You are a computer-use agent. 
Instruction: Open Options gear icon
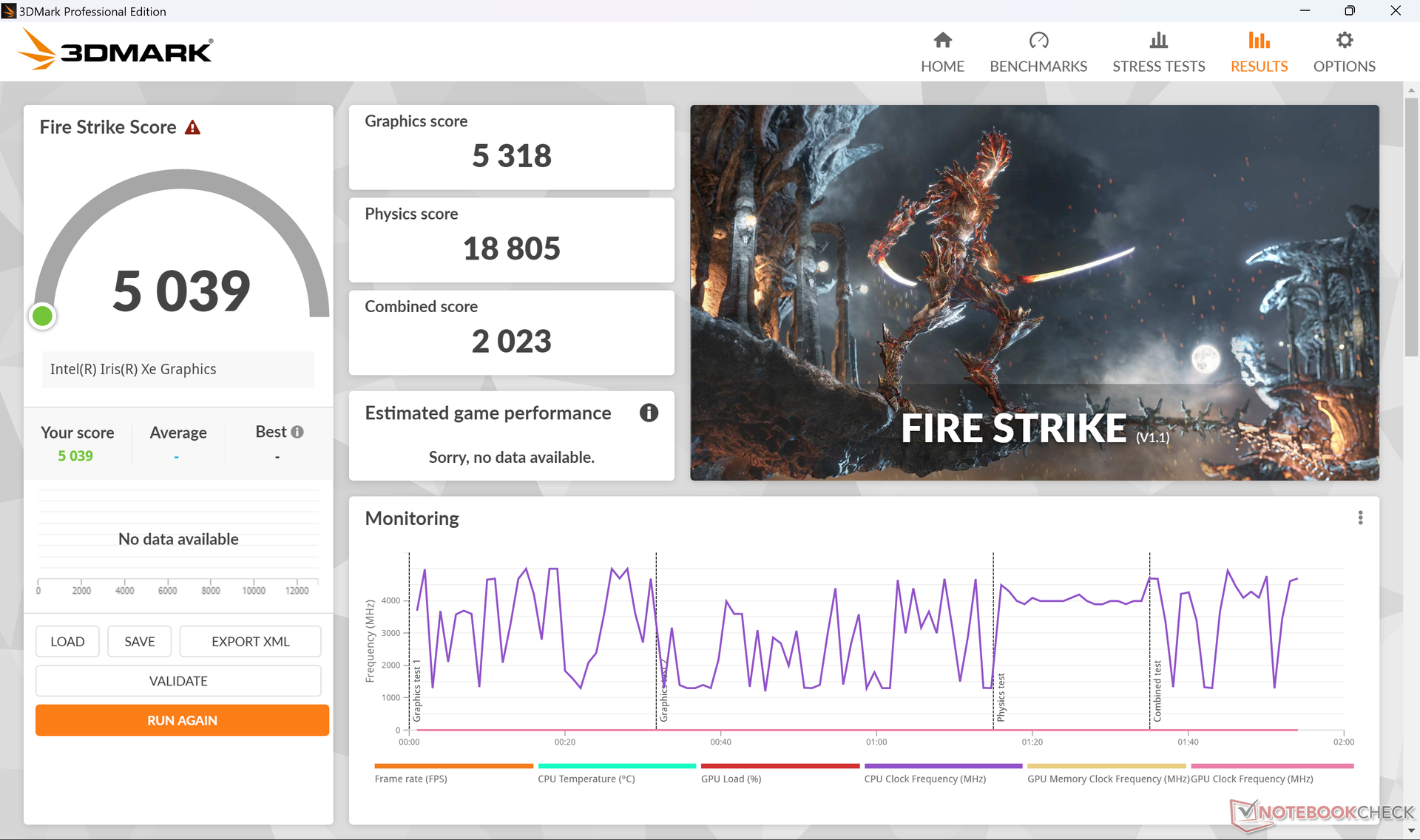pyautogui.click(x=1344, y=41)
